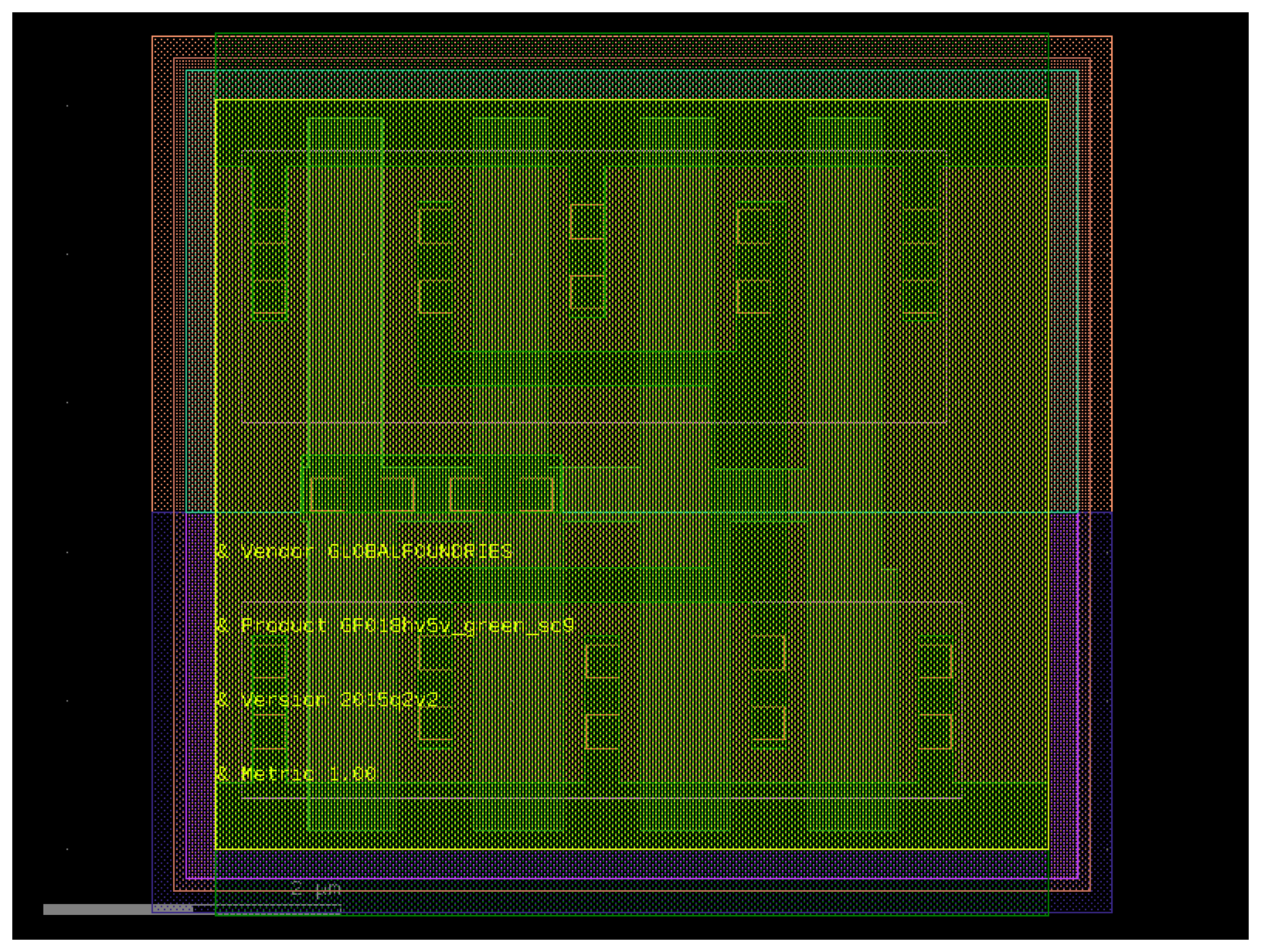Select the '& Product GF018hv5v_green_sc9' text label

point(395,626)
